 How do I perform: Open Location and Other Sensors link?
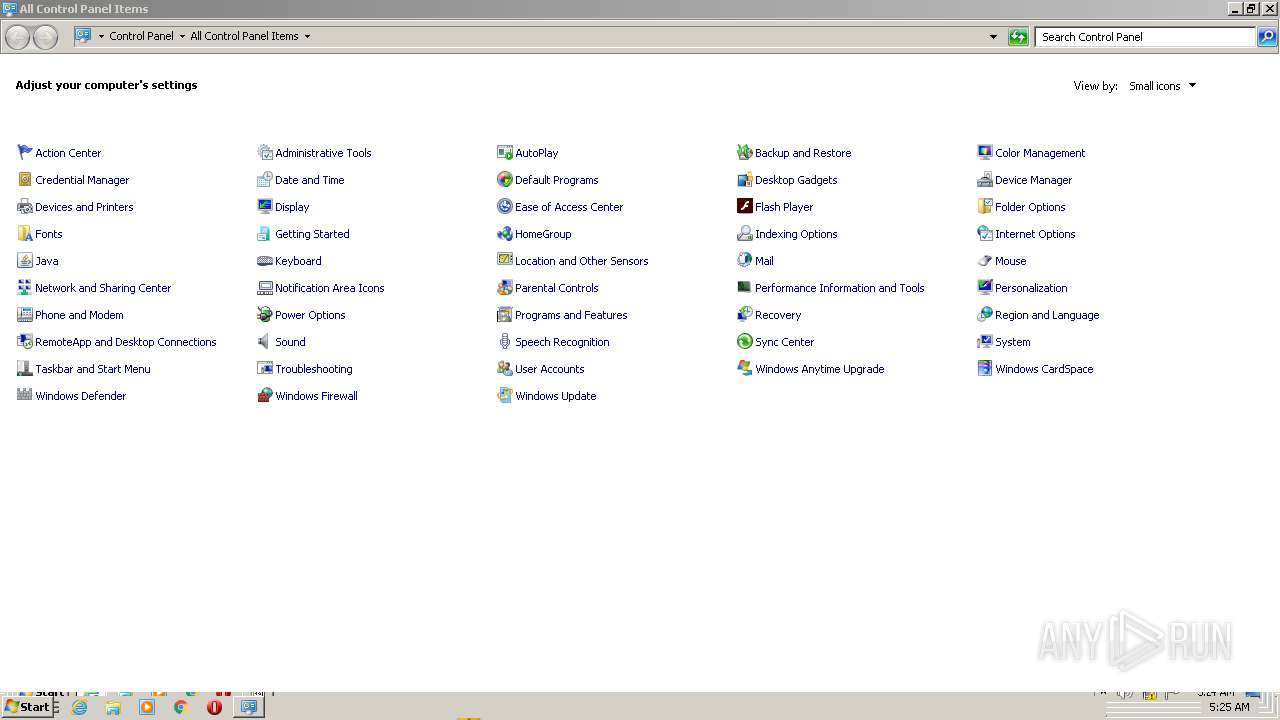581,261
